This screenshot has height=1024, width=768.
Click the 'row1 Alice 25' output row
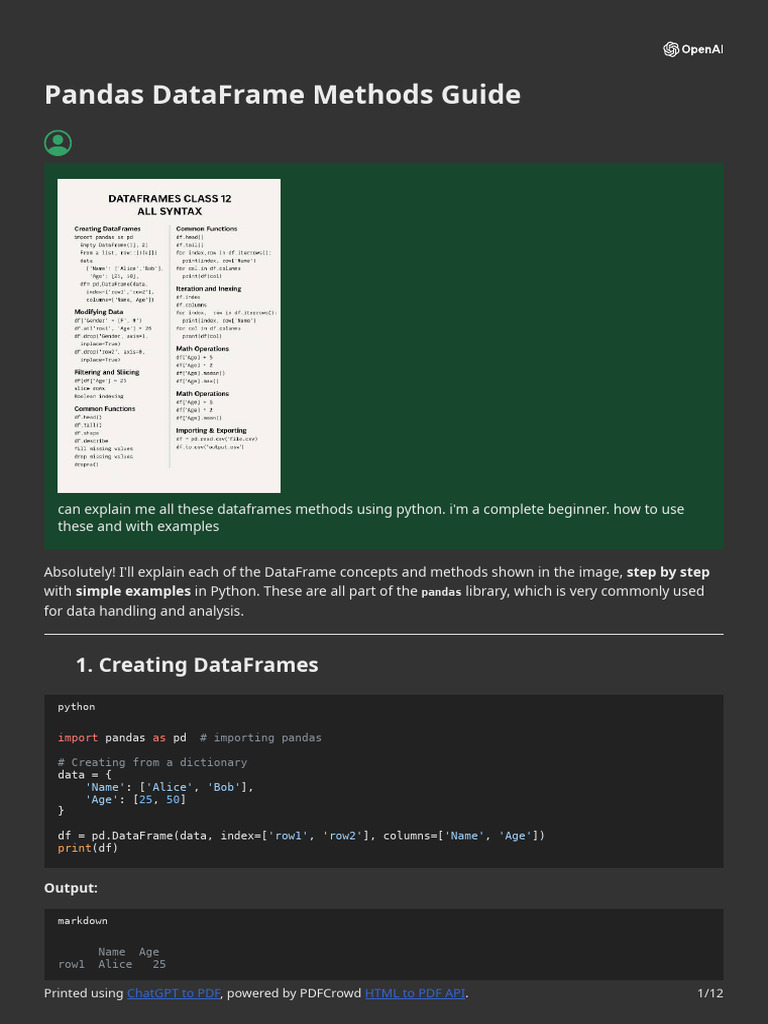[x=112, y=964]
